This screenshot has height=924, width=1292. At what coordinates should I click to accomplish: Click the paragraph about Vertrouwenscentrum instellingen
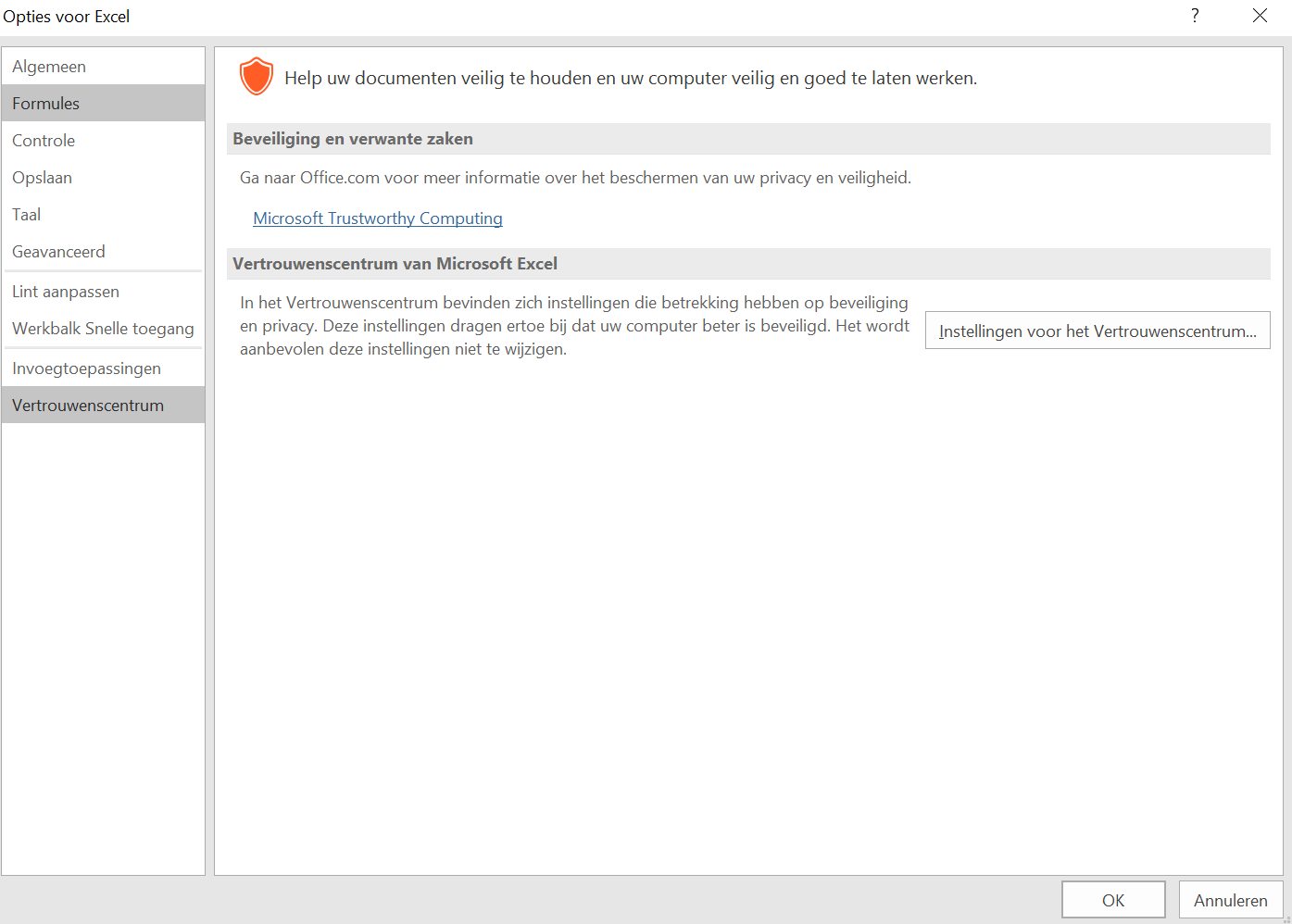tap(574, 326)
